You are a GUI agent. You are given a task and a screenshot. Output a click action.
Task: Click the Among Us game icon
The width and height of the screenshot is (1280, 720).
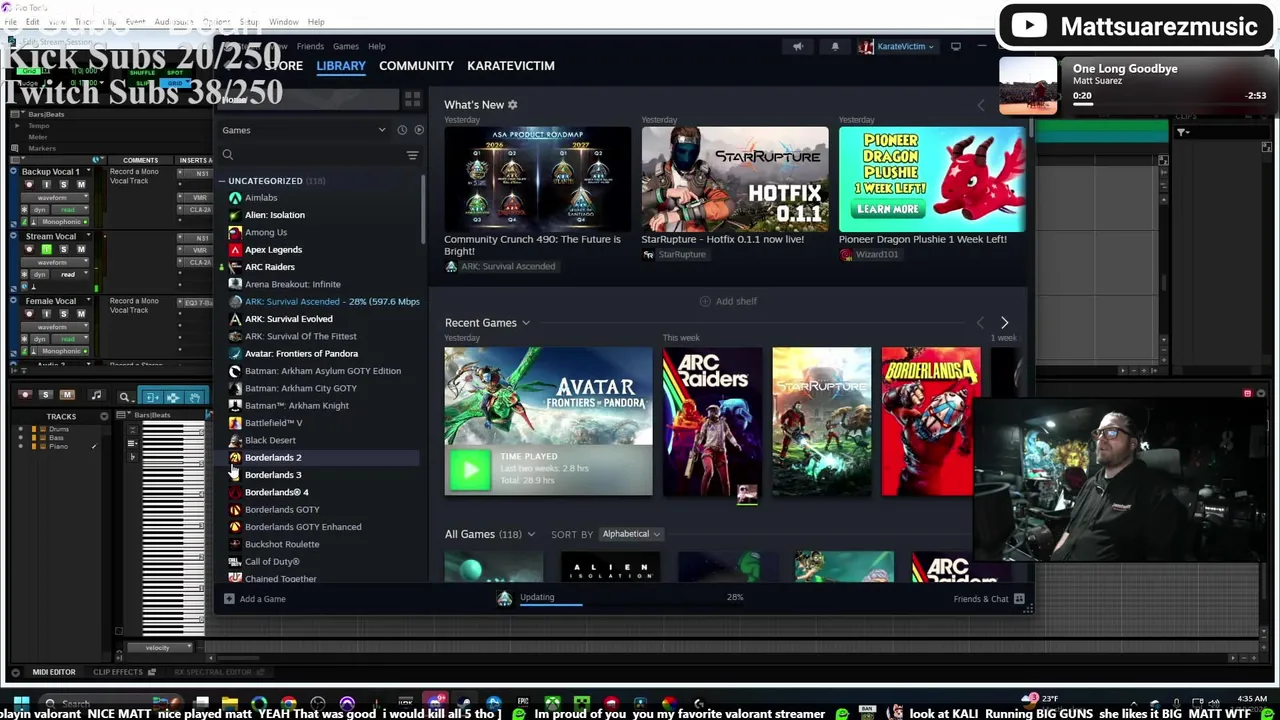(235, 232)
